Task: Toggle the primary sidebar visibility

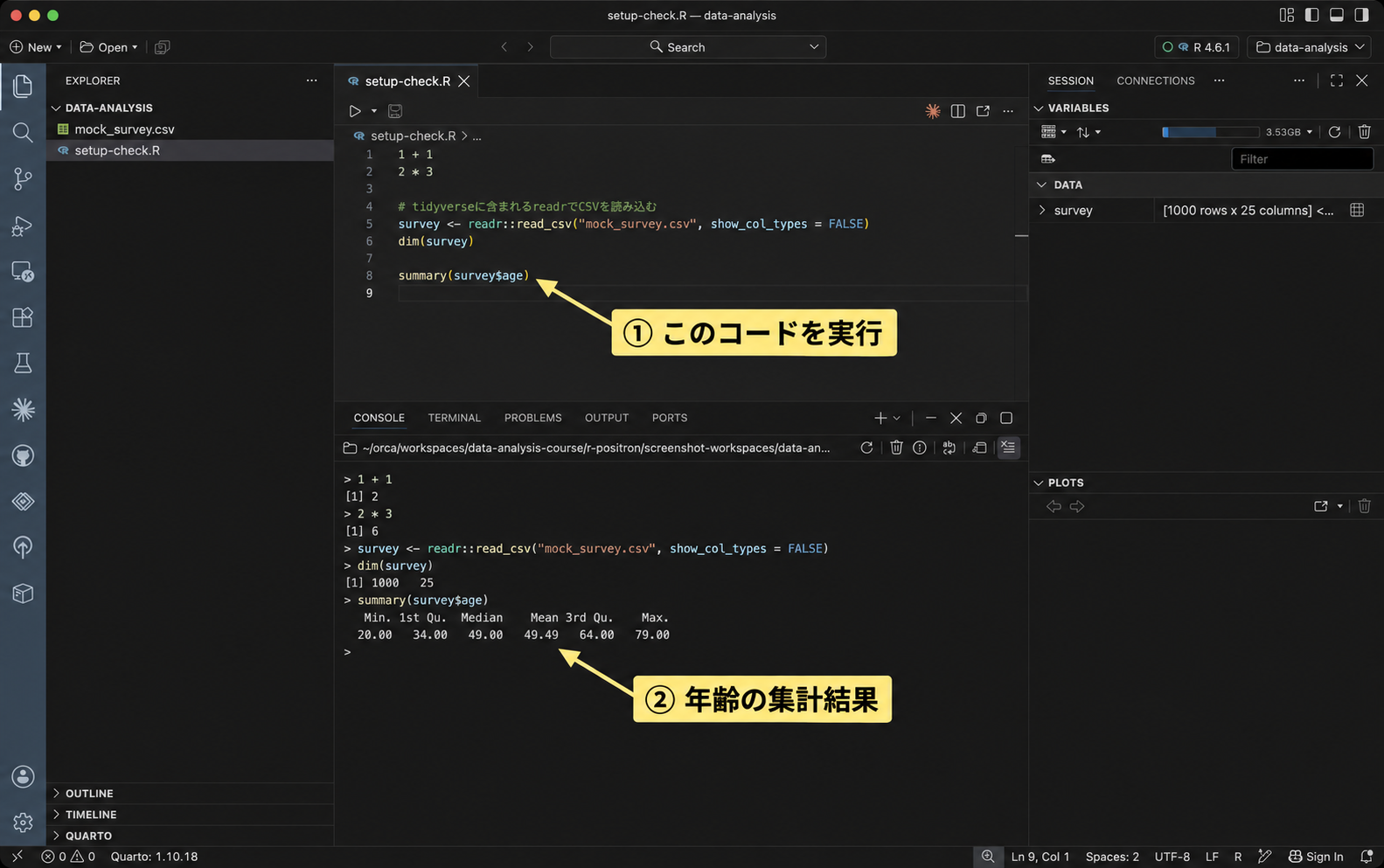Action: coord(1311,15)
